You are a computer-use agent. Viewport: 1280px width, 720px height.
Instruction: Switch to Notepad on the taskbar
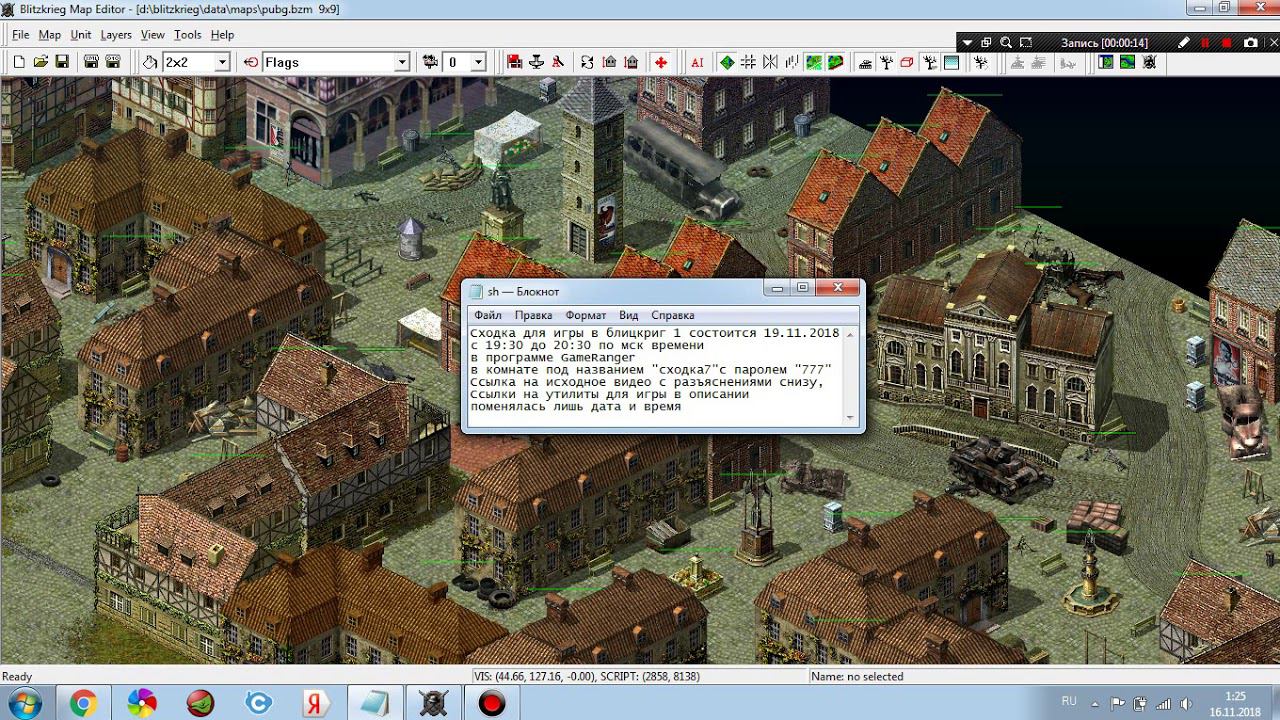point(374,703)
